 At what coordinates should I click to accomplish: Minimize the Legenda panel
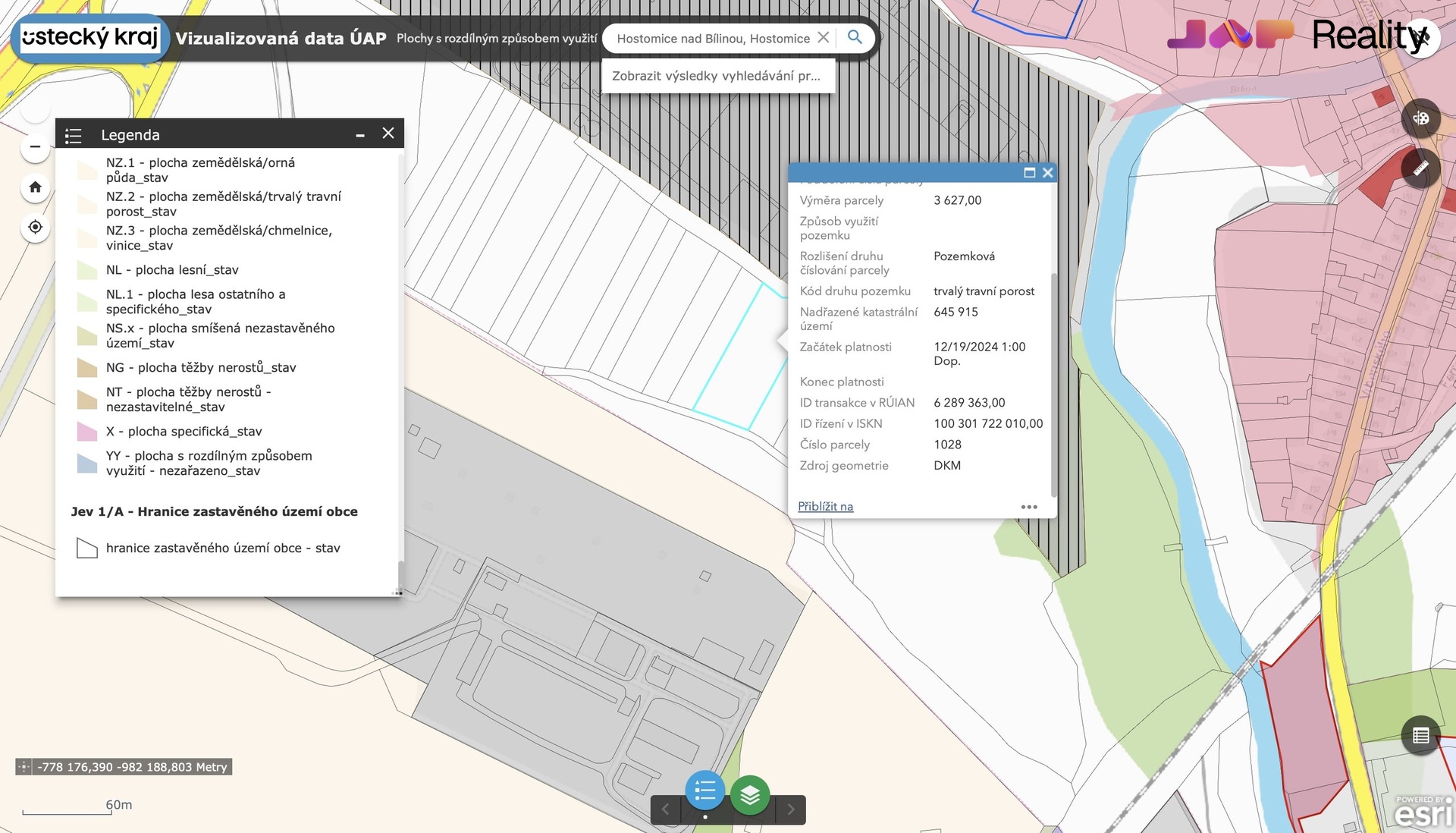click(360, 134)
